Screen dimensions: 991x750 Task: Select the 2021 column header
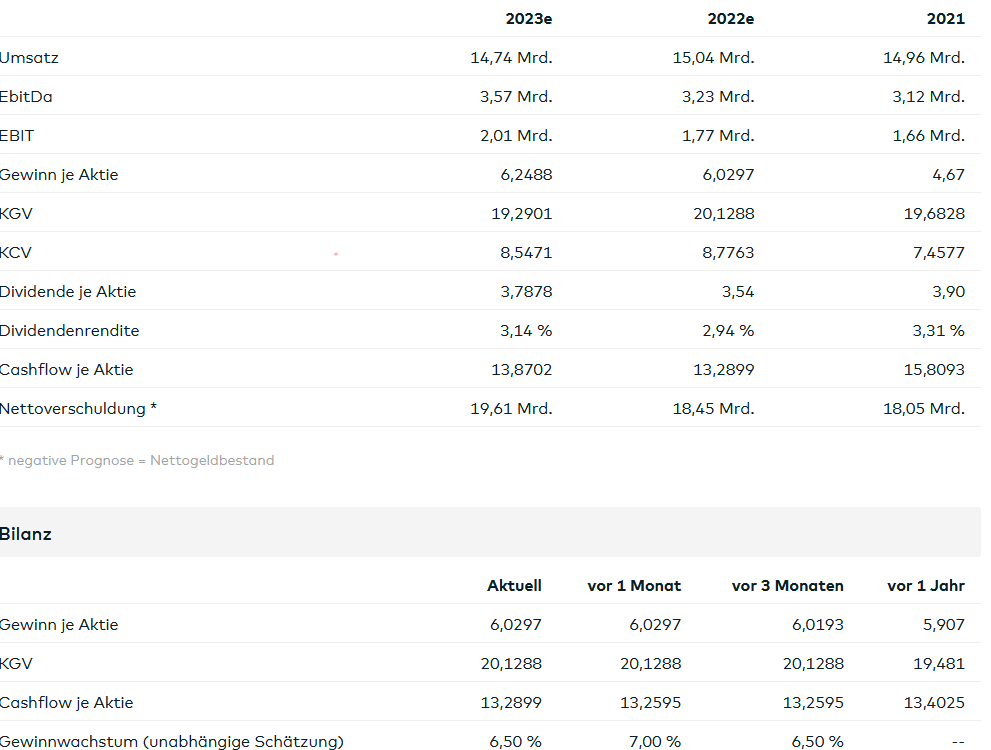[945, 19]
